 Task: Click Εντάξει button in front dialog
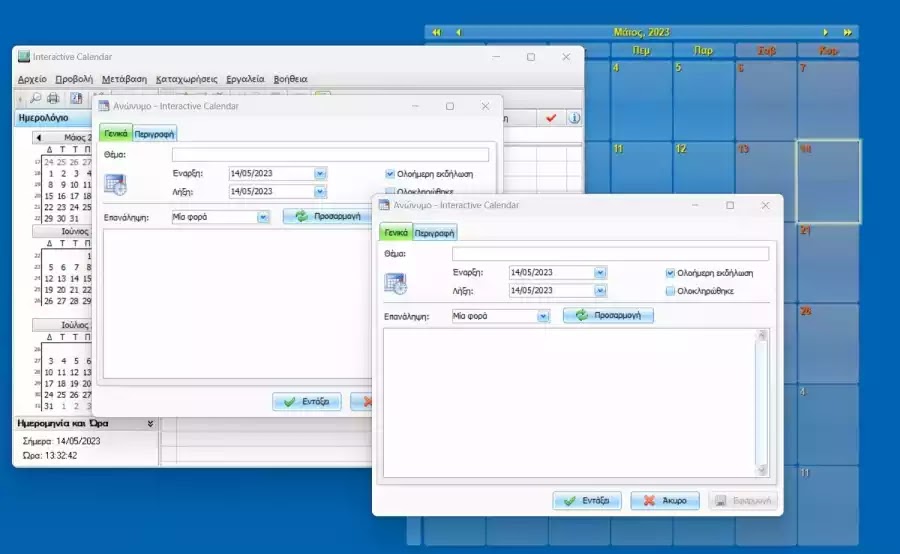pyautogui.click(x=587, y=501)
